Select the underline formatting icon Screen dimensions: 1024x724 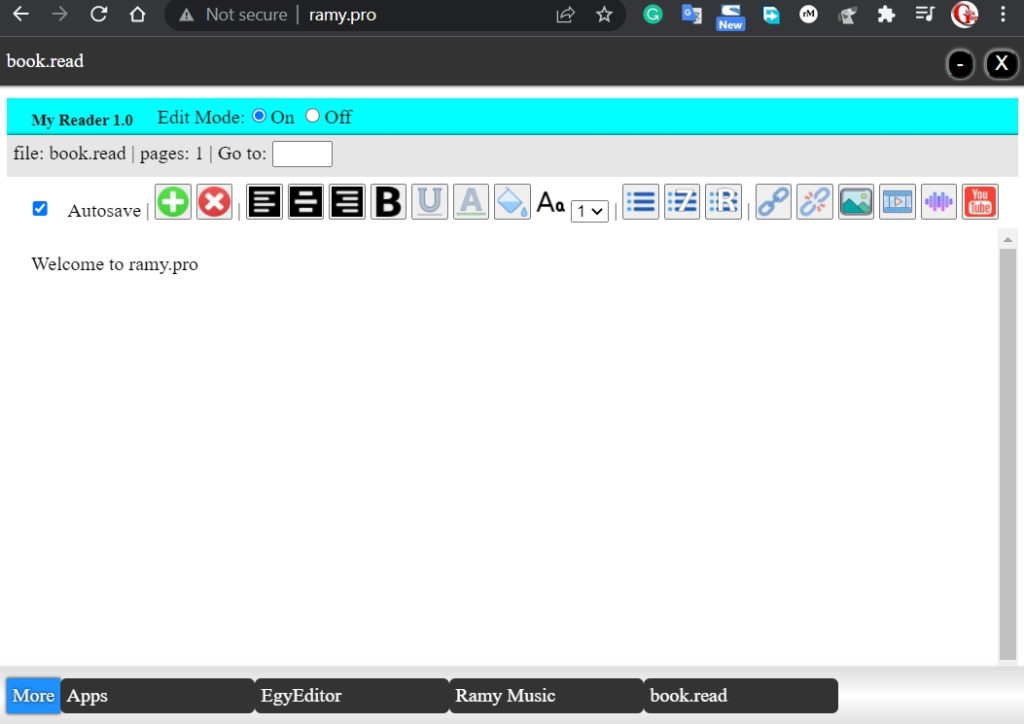pyautogui.click(x=429, y=201)
